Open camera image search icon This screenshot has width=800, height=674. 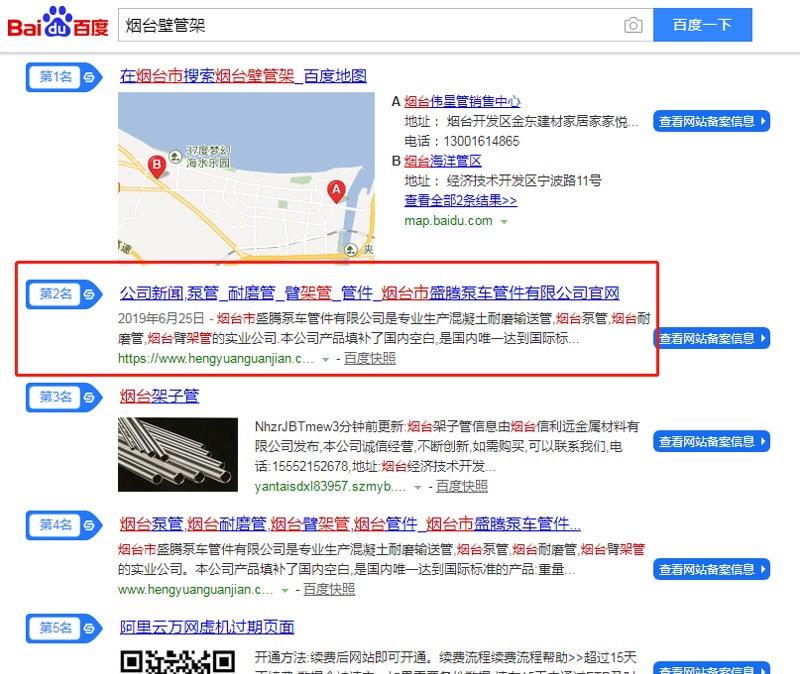coord(633,25)
